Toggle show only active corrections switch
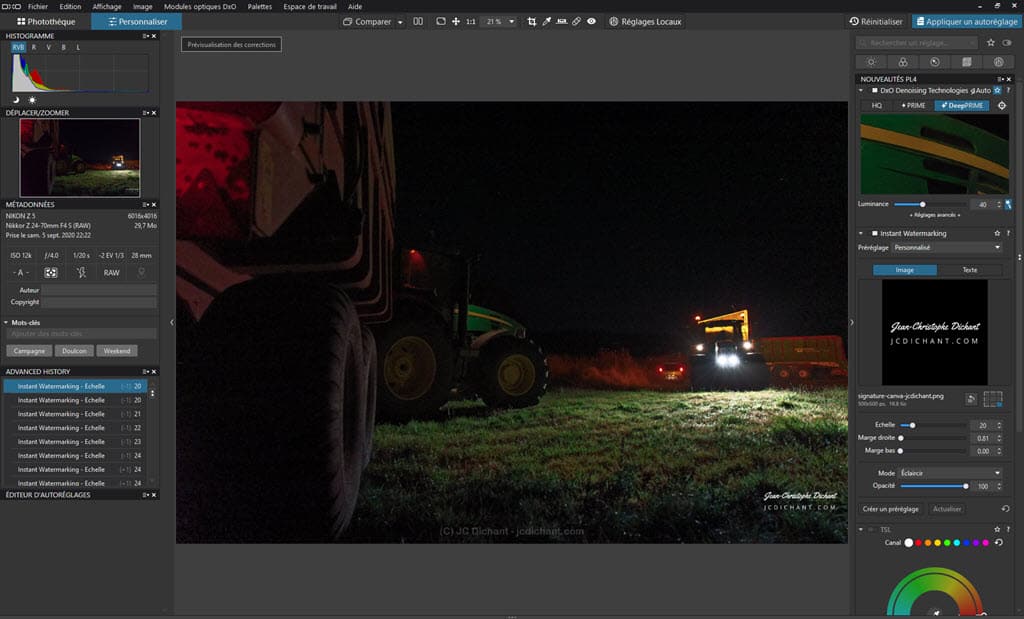 [x=1007, y=42]
